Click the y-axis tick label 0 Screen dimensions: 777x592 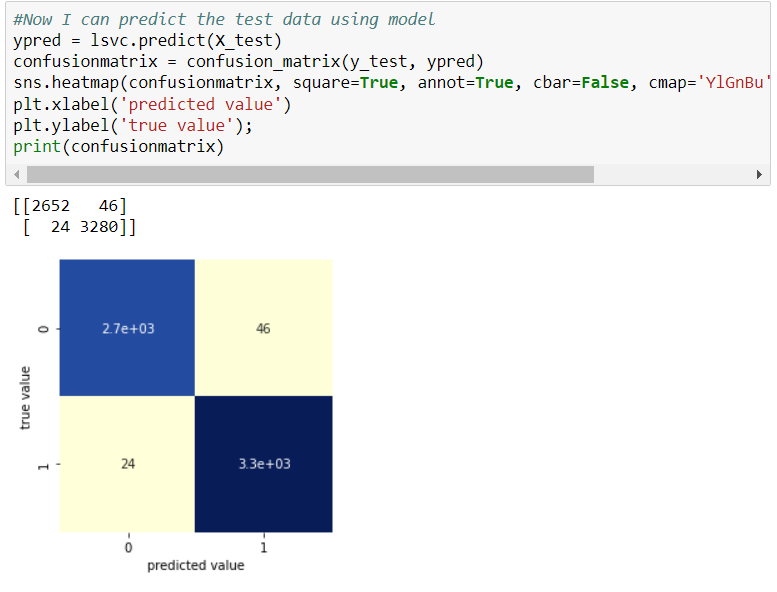pos(44,328)
